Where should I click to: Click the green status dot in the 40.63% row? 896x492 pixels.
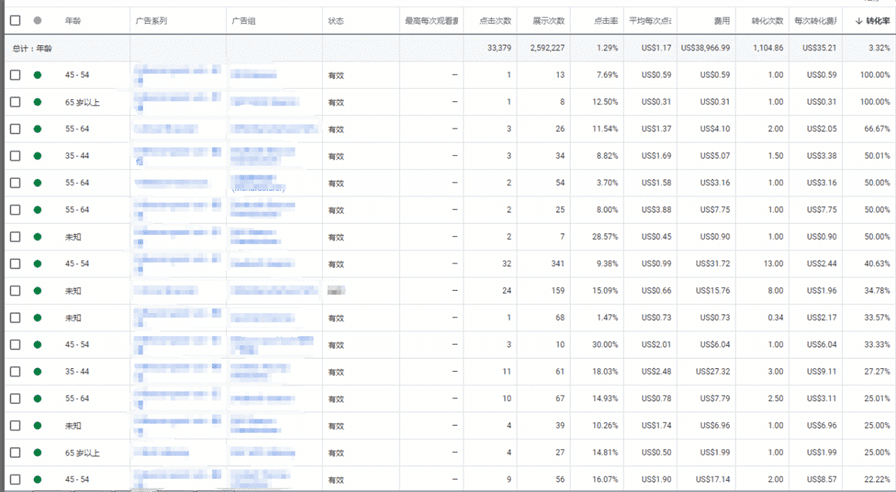click(x=38, y=264)
